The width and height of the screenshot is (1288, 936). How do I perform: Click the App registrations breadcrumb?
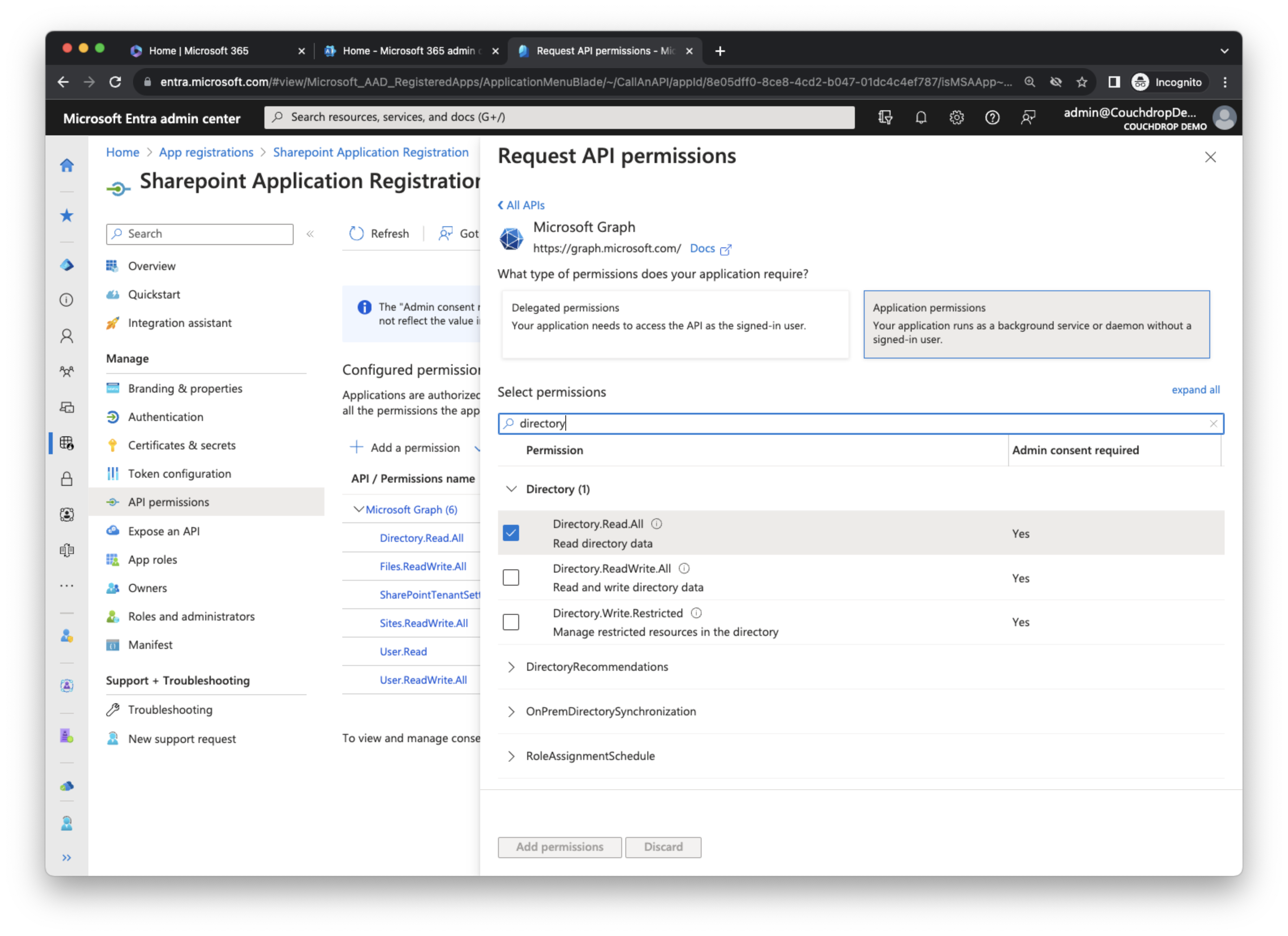tap(206, 152)
